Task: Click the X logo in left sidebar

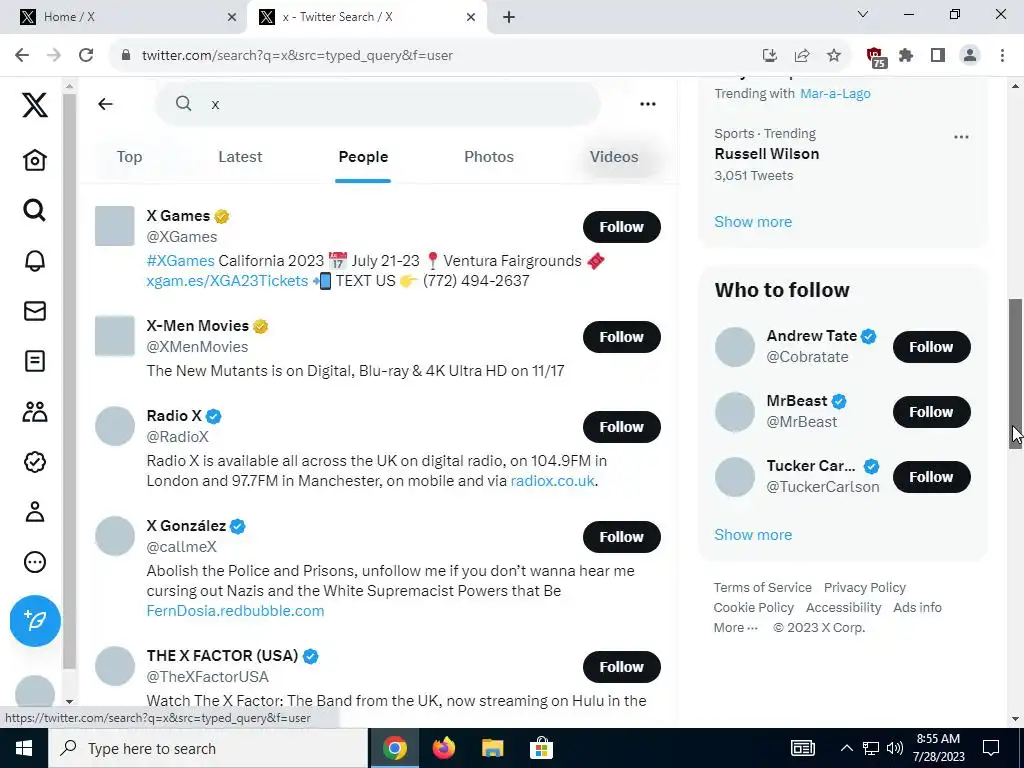Action: tap(35, 105)
